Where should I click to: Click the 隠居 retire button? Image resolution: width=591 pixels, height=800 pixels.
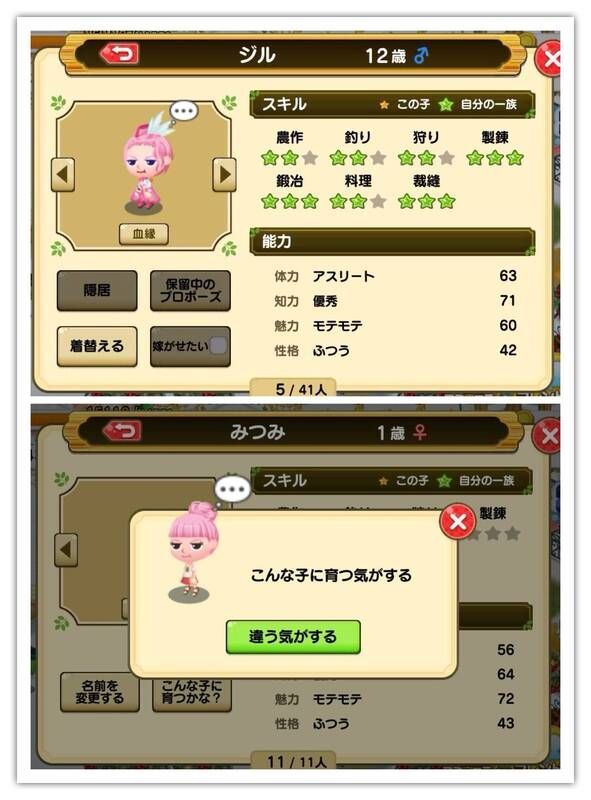tap(97, 291)
